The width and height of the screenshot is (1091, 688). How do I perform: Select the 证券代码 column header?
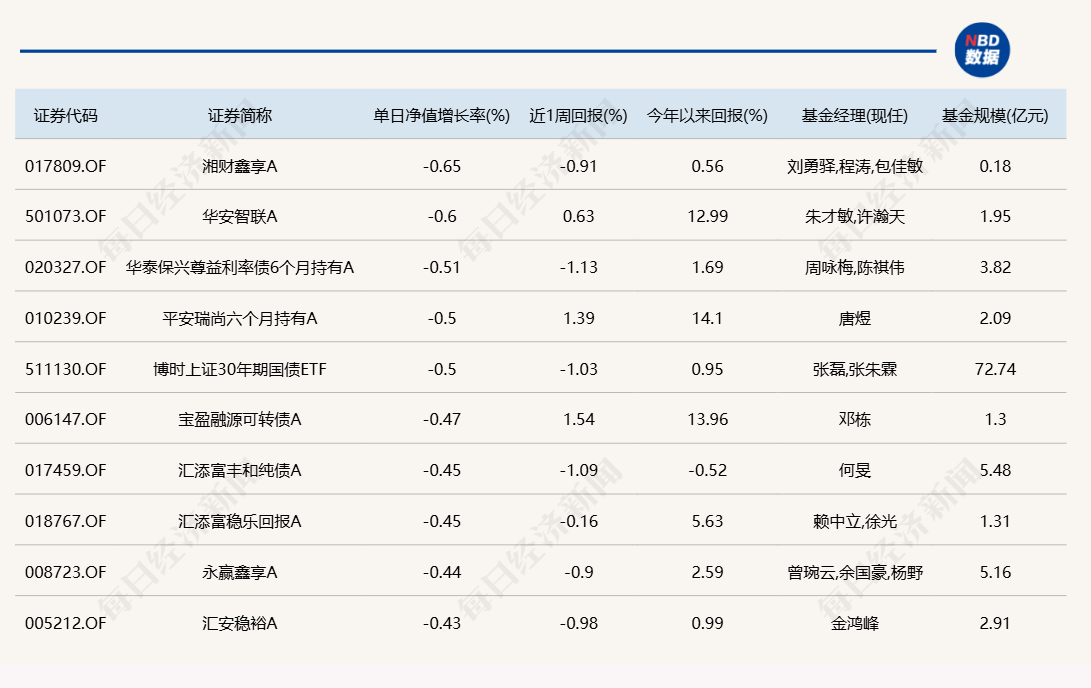pyautogui.click(x=65, y=115)
